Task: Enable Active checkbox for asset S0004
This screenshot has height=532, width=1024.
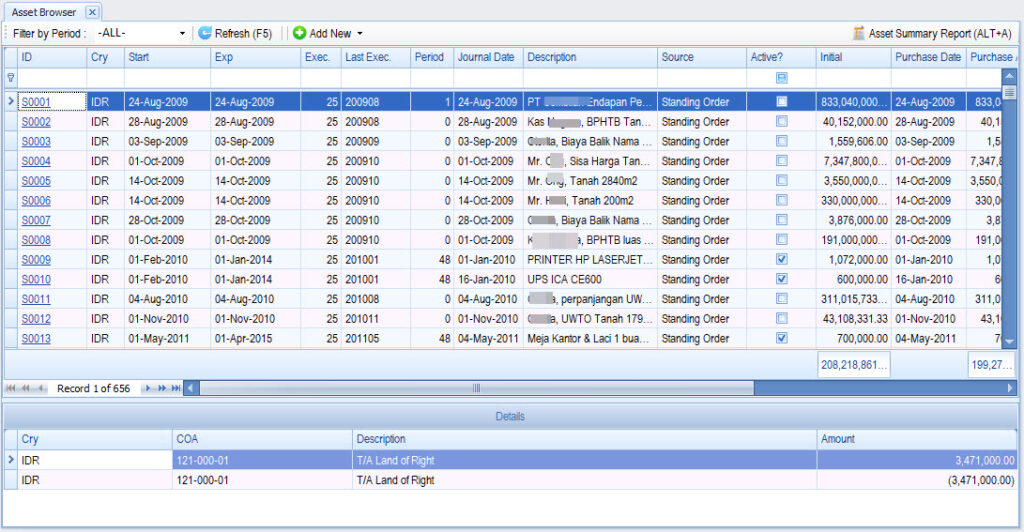Action: pos(782,161)
